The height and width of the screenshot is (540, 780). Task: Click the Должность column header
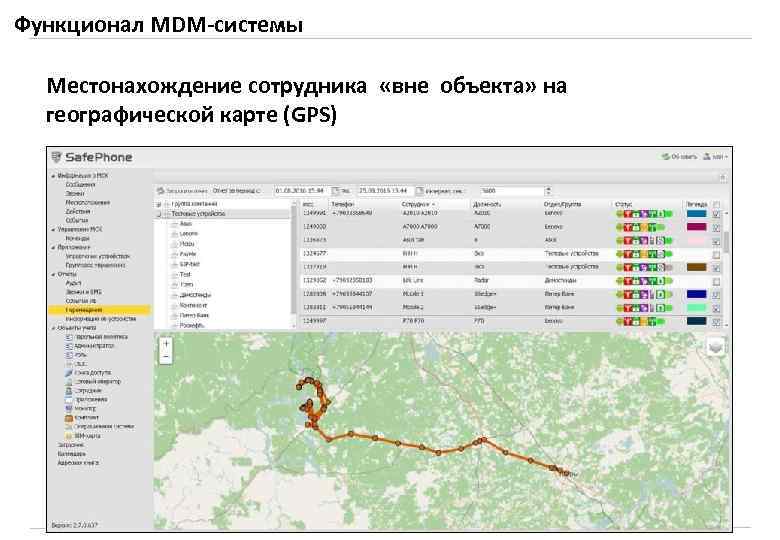[x=487, y=204]
